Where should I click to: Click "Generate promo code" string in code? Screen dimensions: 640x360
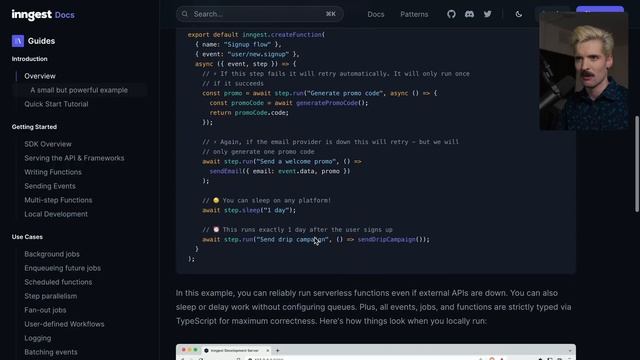[344, 93]
